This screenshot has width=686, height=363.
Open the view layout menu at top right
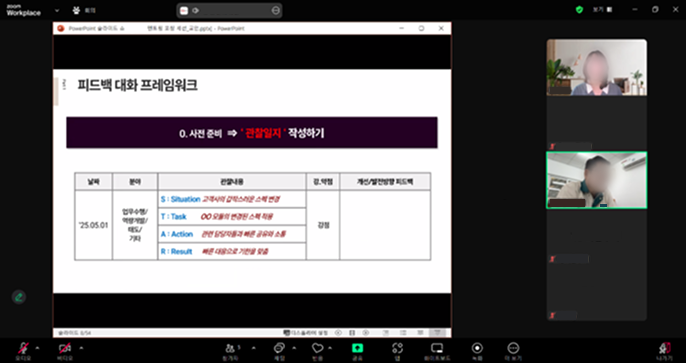[x=603, y=10]
